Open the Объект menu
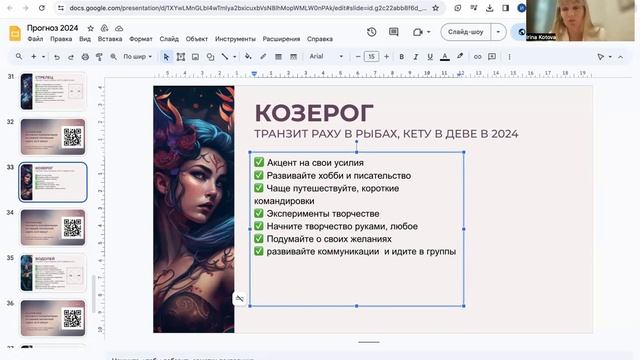The image size is (640, 360). click(x=197, y=39)
